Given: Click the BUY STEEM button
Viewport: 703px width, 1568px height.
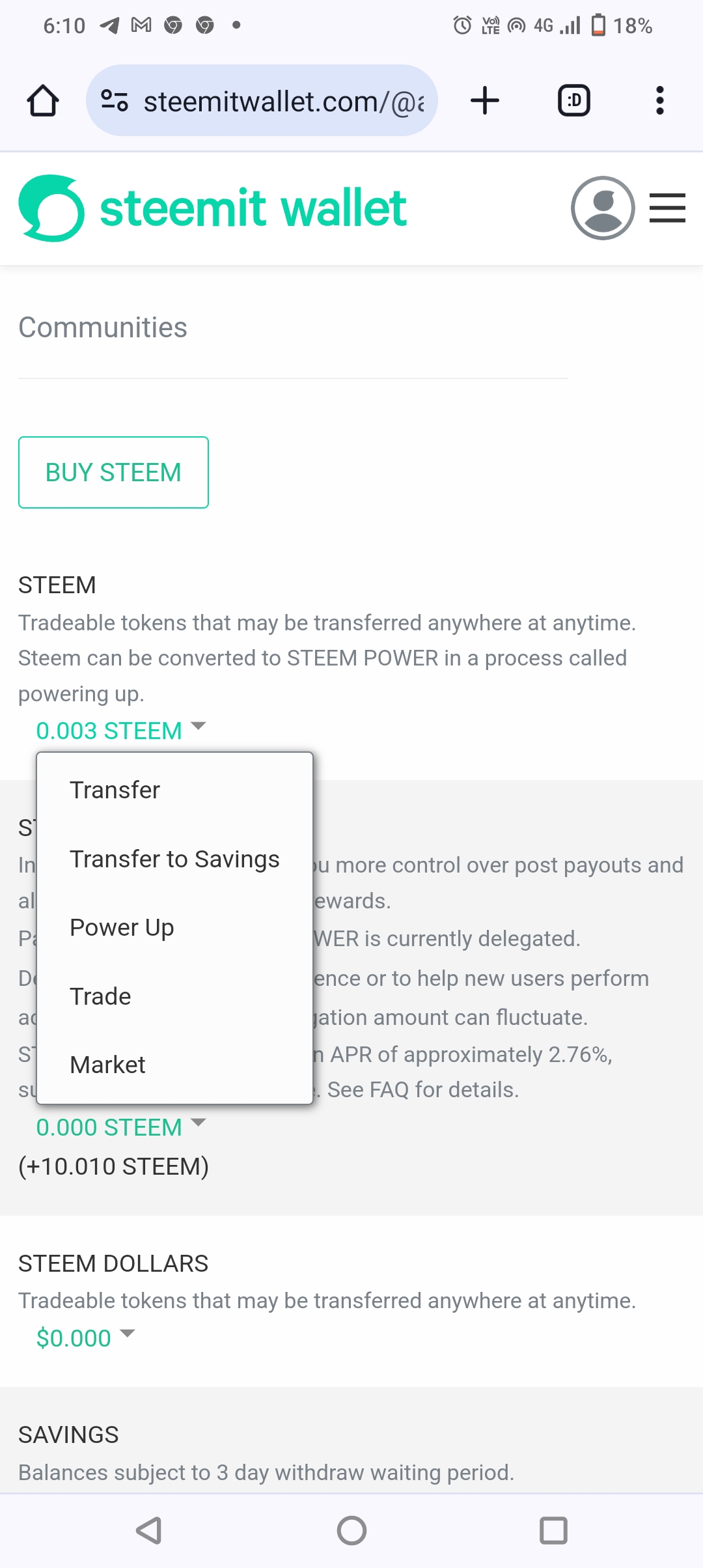Looking at the screenshot, I should click(x=113, y=472).
